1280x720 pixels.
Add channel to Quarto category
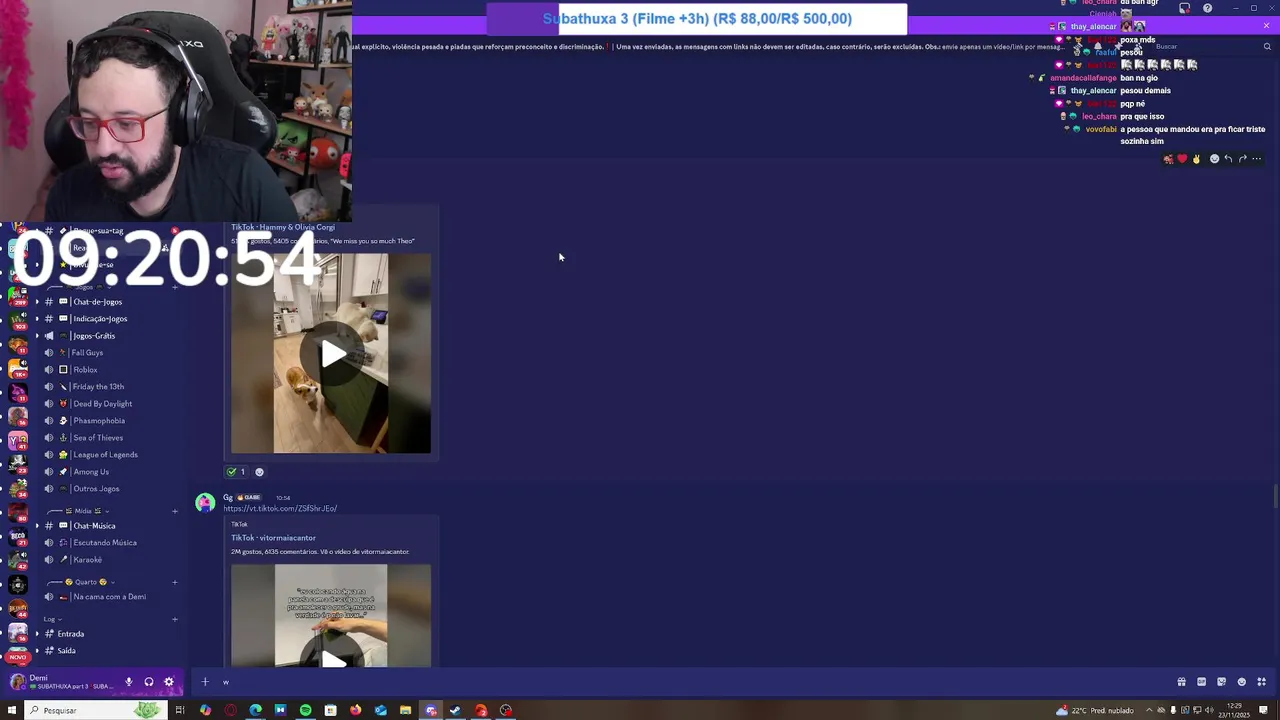[x=175, y=582]
